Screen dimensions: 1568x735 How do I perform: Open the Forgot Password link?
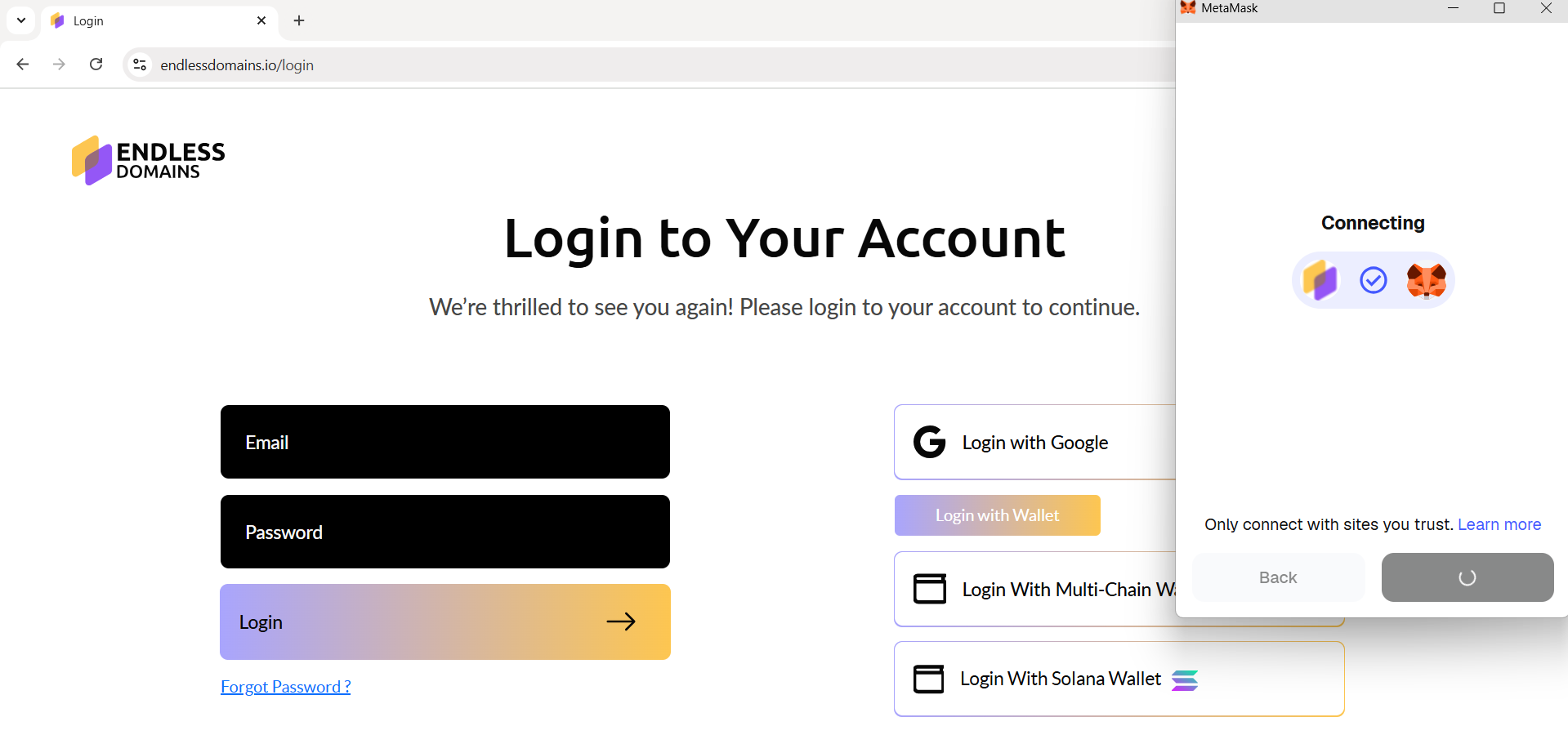click(x=285, y=687)
